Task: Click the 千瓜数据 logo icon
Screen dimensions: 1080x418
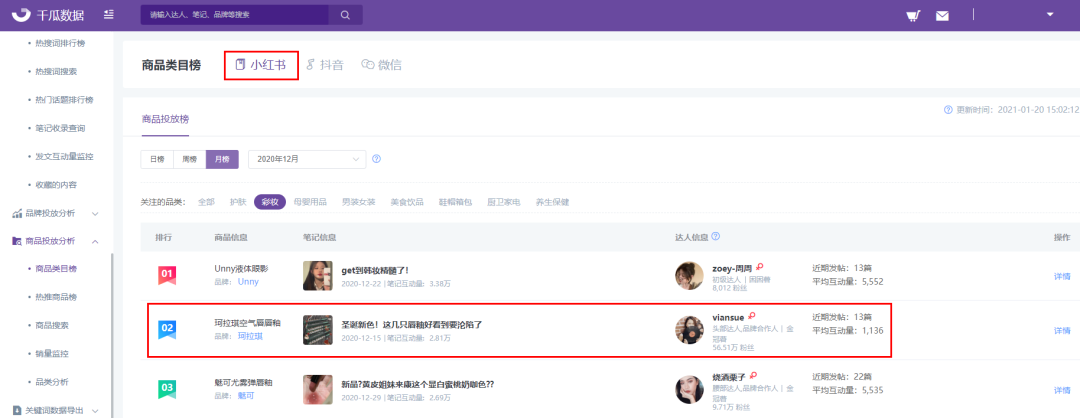Action: (x=21, y=14)
